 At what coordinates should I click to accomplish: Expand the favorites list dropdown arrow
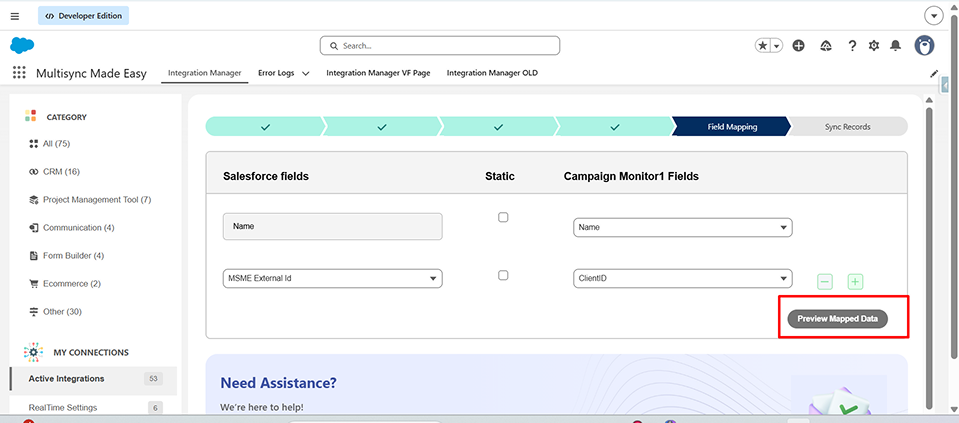pyautogui.click(x=777, y=46)
